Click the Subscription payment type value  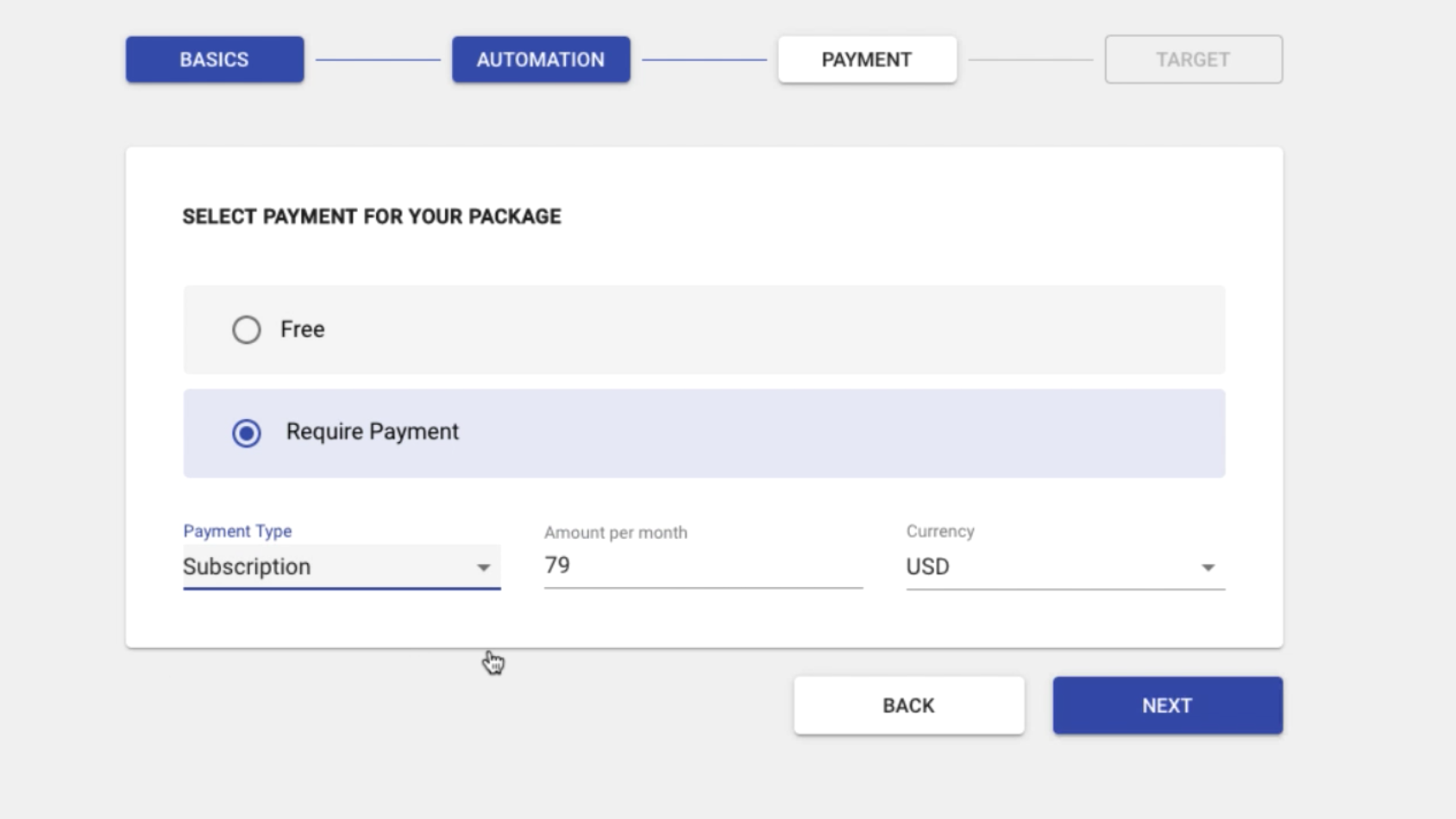tap(247, 566)
